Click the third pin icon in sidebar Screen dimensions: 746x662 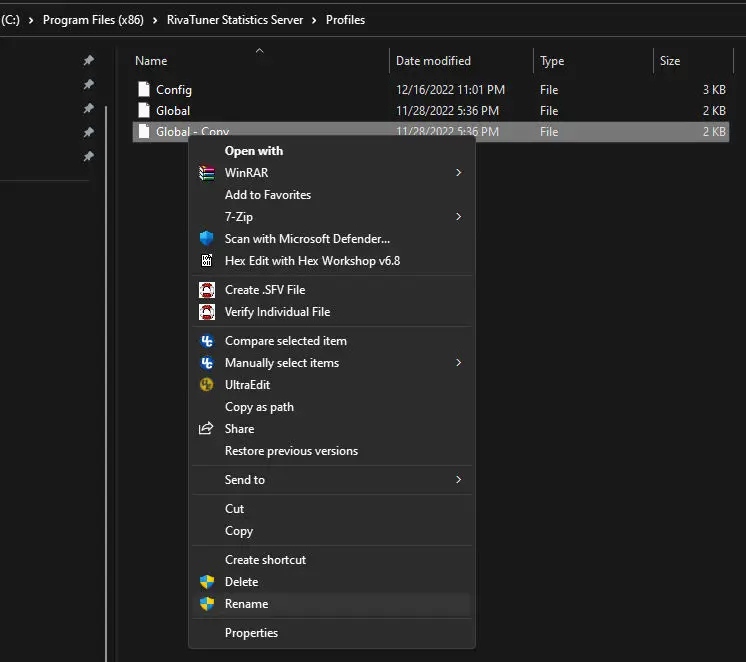click(x=88, y=108)
